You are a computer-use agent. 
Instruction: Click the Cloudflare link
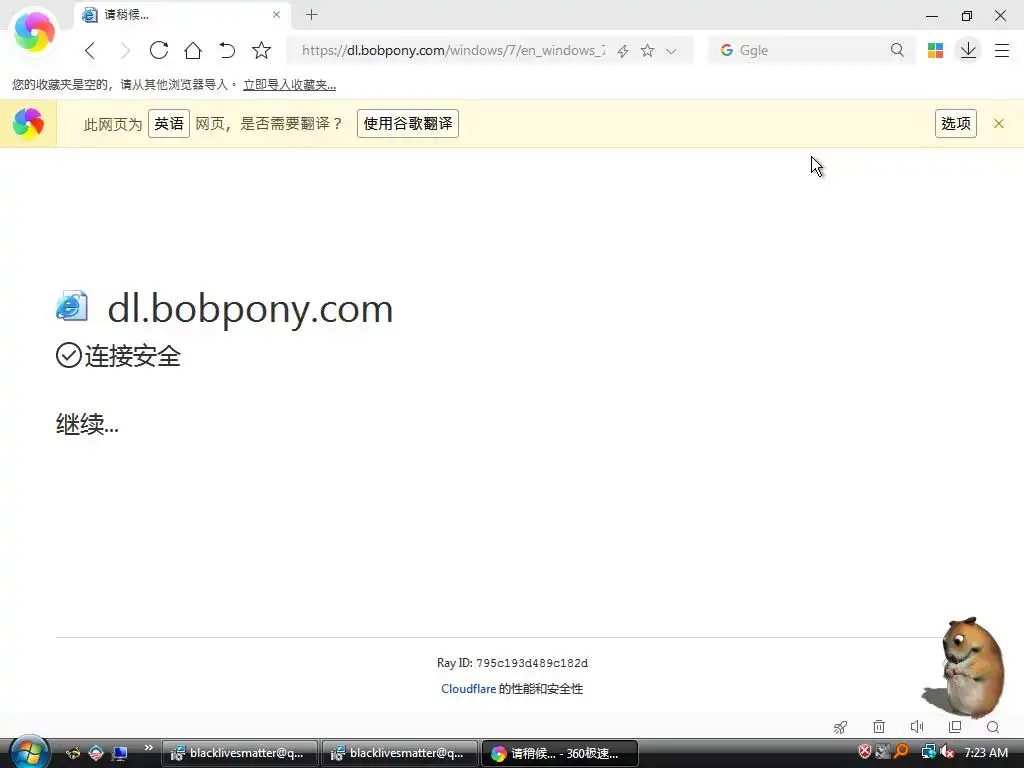[468, 688]
